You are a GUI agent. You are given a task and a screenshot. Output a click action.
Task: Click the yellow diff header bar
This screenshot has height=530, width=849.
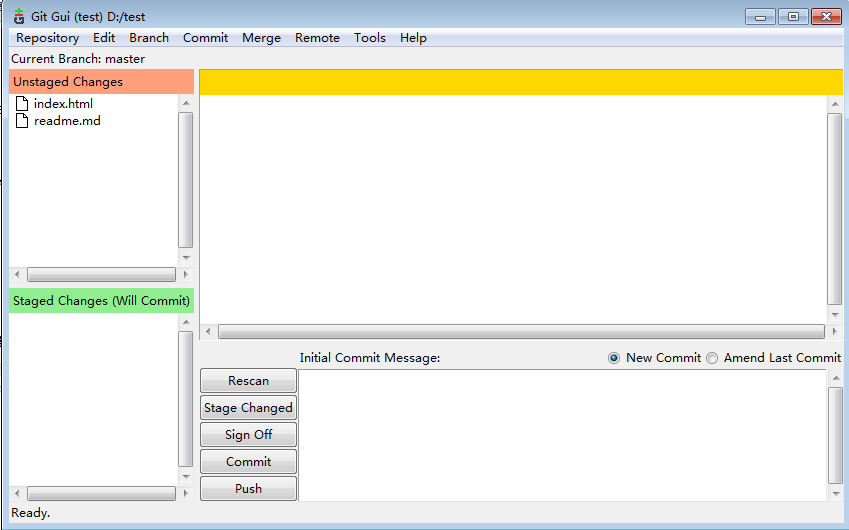pyautogui.click(x=521, y=82)
